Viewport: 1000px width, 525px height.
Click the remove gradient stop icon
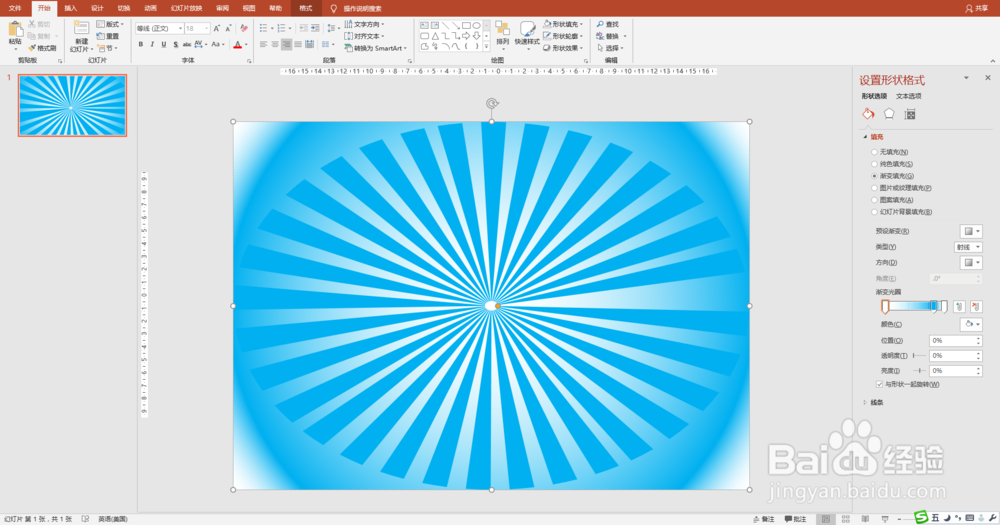976,307
